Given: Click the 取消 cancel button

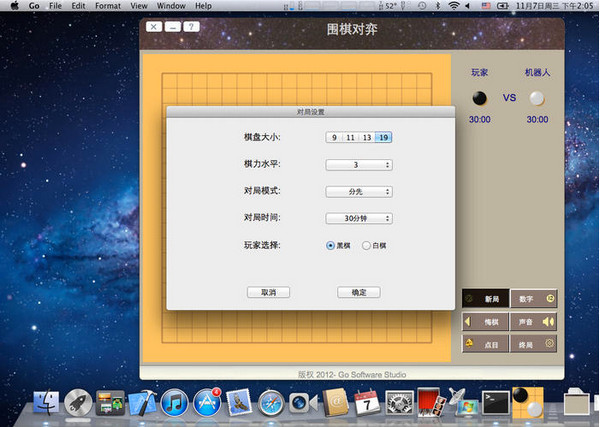Looking at the screenshot, I should point(268,292).
